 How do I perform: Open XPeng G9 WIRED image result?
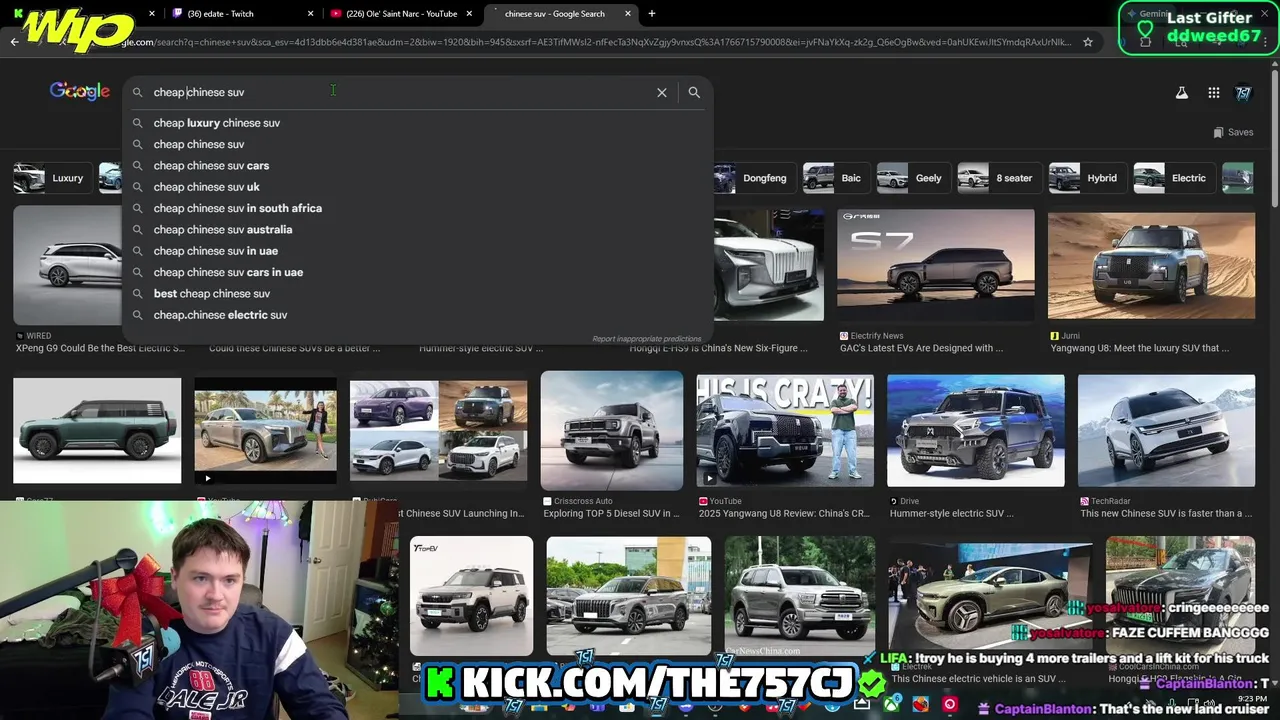67,264
